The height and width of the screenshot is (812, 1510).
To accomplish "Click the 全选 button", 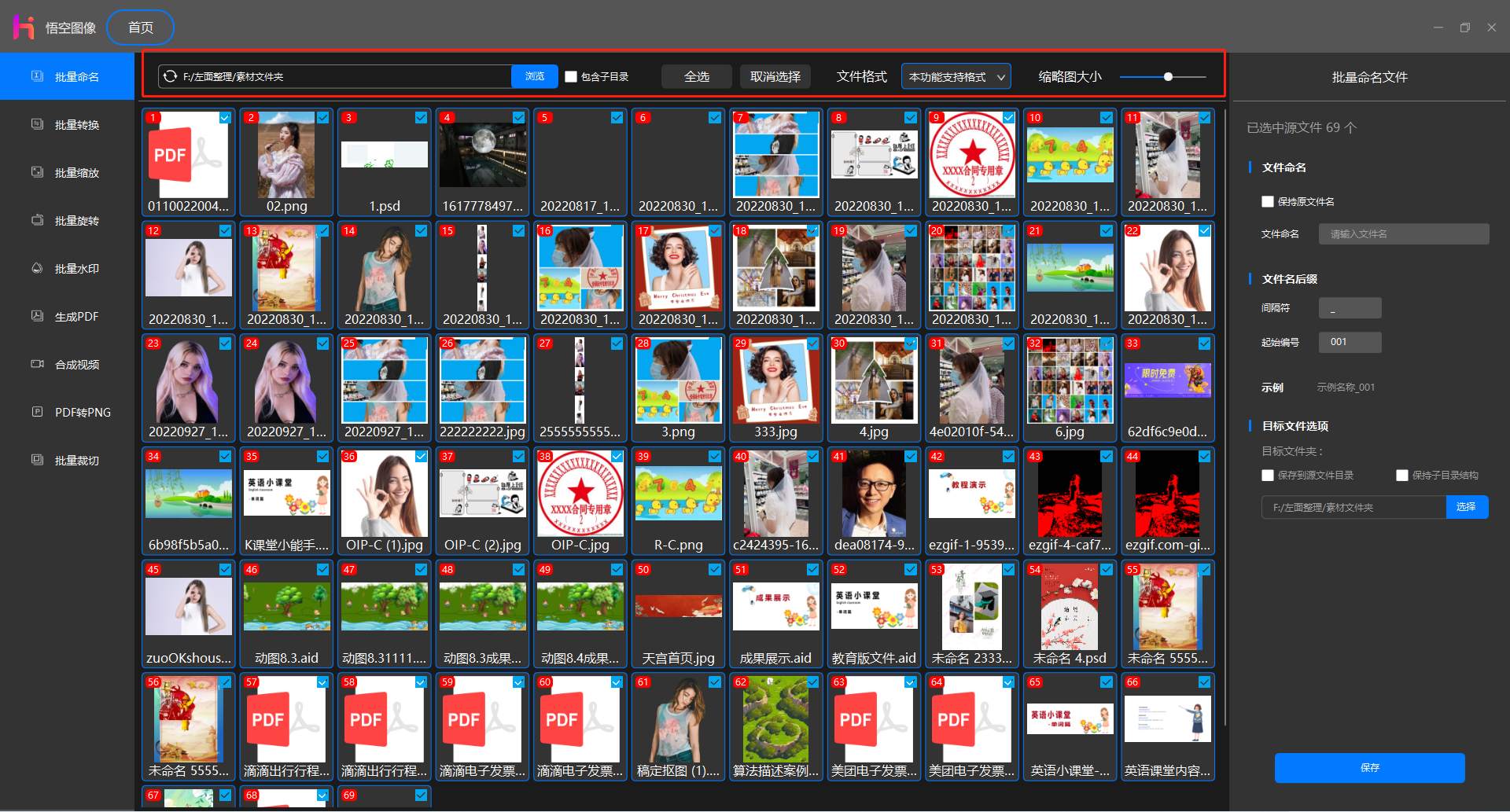I will 696,76.
